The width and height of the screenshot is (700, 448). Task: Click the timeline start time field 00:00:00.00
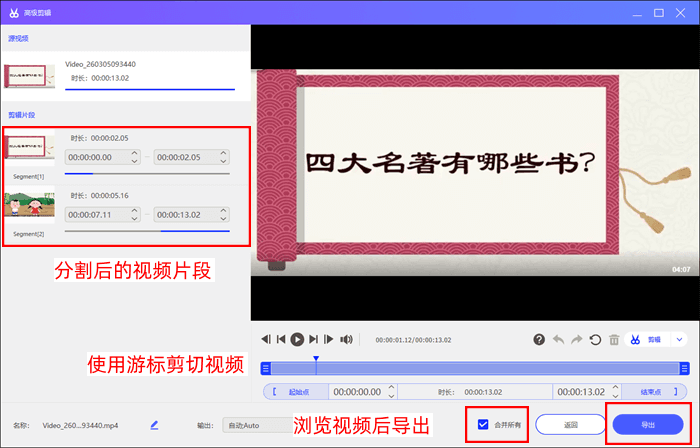(357, 392)
